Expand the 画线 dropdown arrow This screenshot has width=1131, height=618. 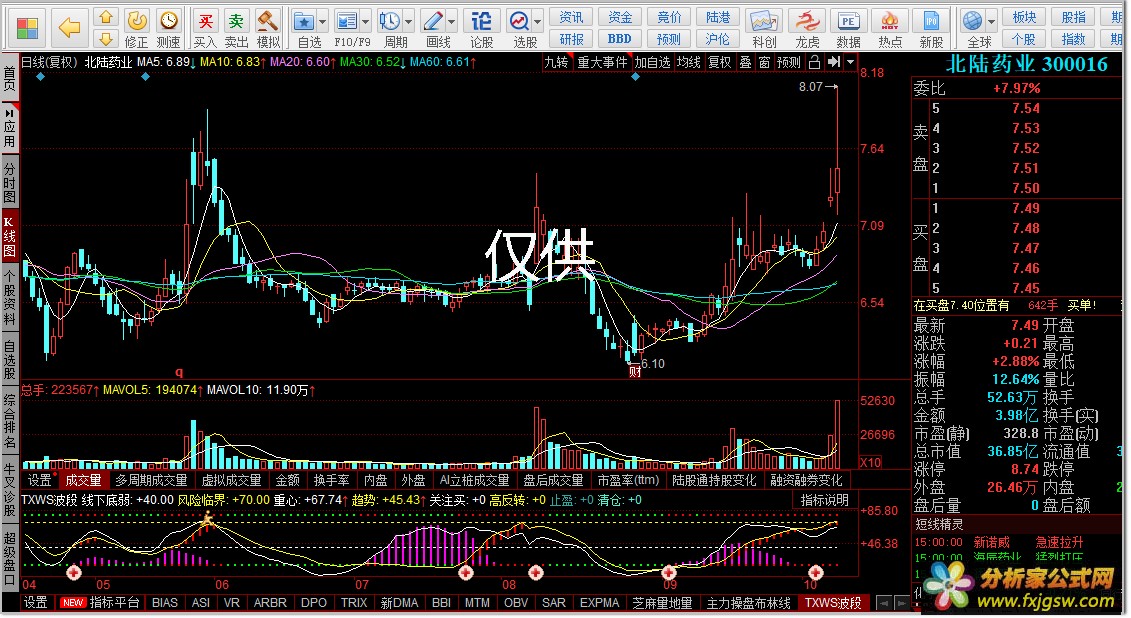coord(452,22)
